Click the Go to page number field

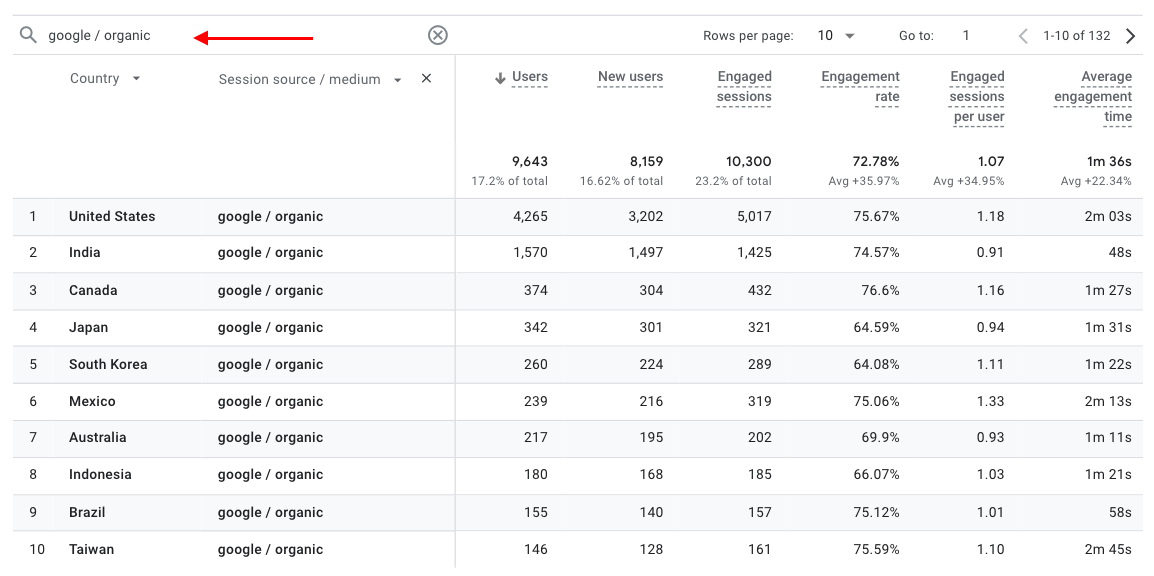pyautogui.click(x=966, y=36)
